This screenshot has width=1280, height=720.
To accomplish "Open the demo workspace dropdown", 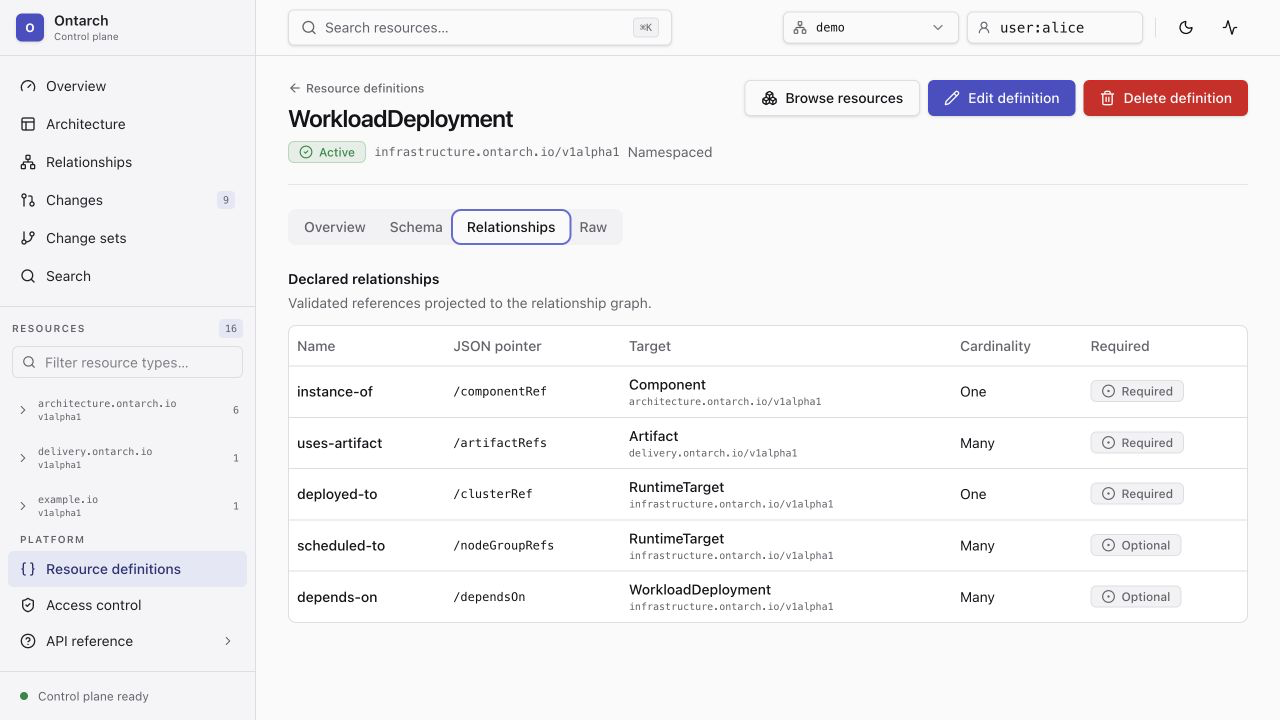I will [870, 28].
